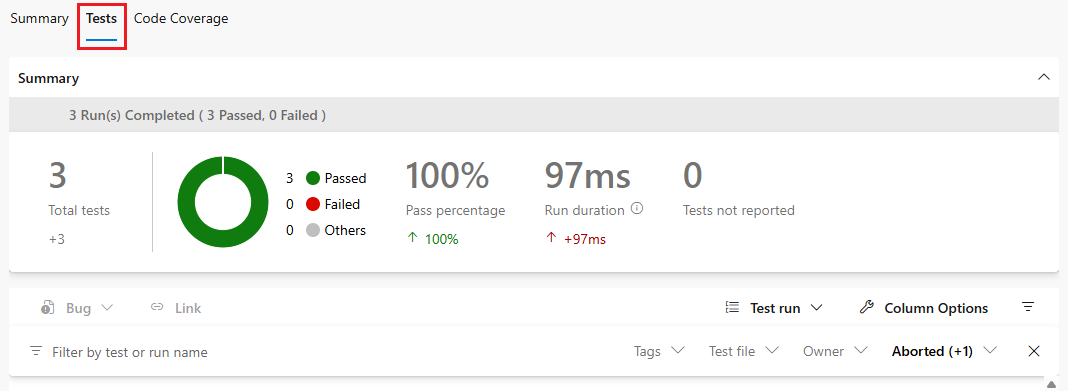Image resolution: width=1068 pixels, height=391 pixels.
Task: Switch to the Summary tab
Action: pyautogui.click(x=39, y=18)
